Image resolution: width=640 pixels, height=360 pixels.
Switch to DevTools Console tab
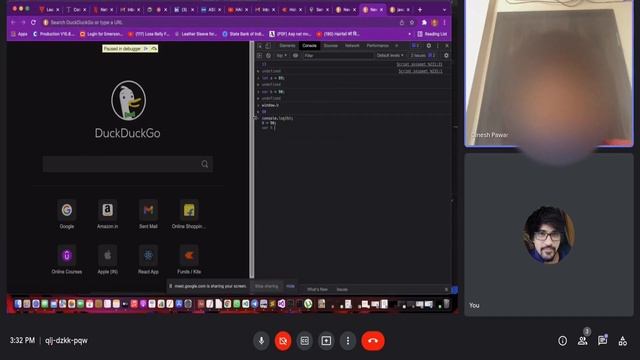tap(309, 46)
